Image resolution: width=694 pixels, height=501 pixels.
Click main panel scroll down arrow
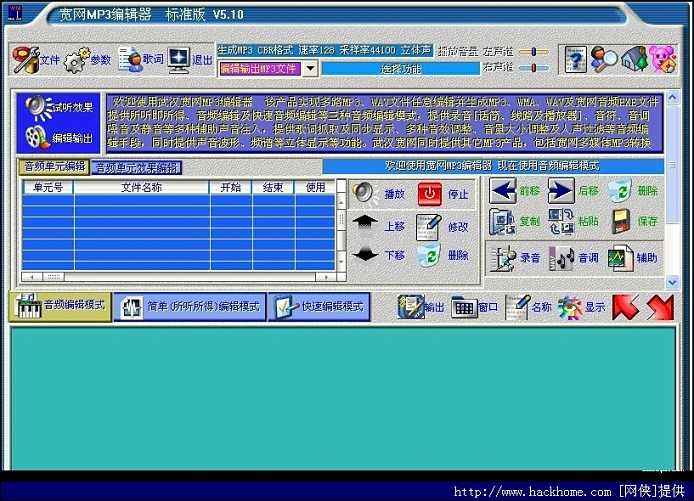click(673, 282)
